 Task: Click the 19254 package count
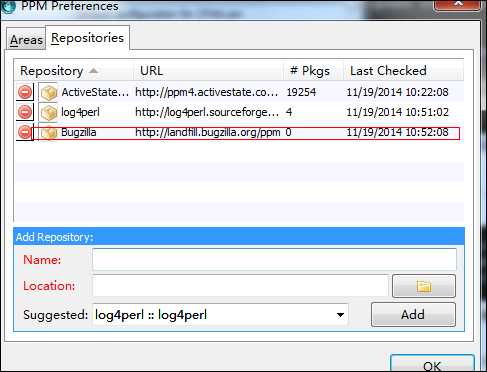tap(301, 92)
